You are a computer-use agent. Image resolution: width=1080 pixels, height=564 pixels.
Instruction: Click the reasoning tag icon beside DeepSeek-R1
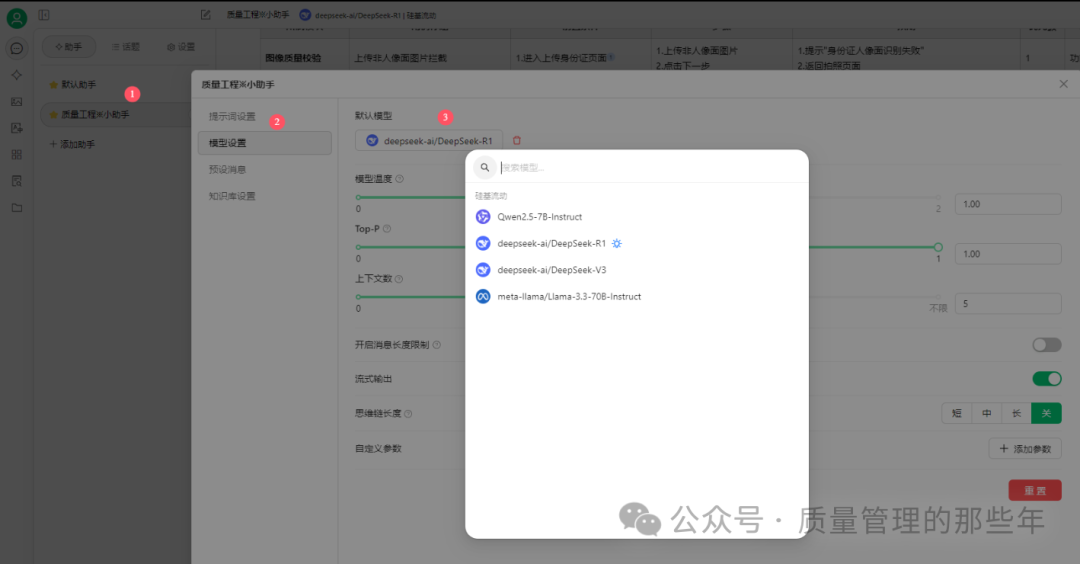(616, 244)
